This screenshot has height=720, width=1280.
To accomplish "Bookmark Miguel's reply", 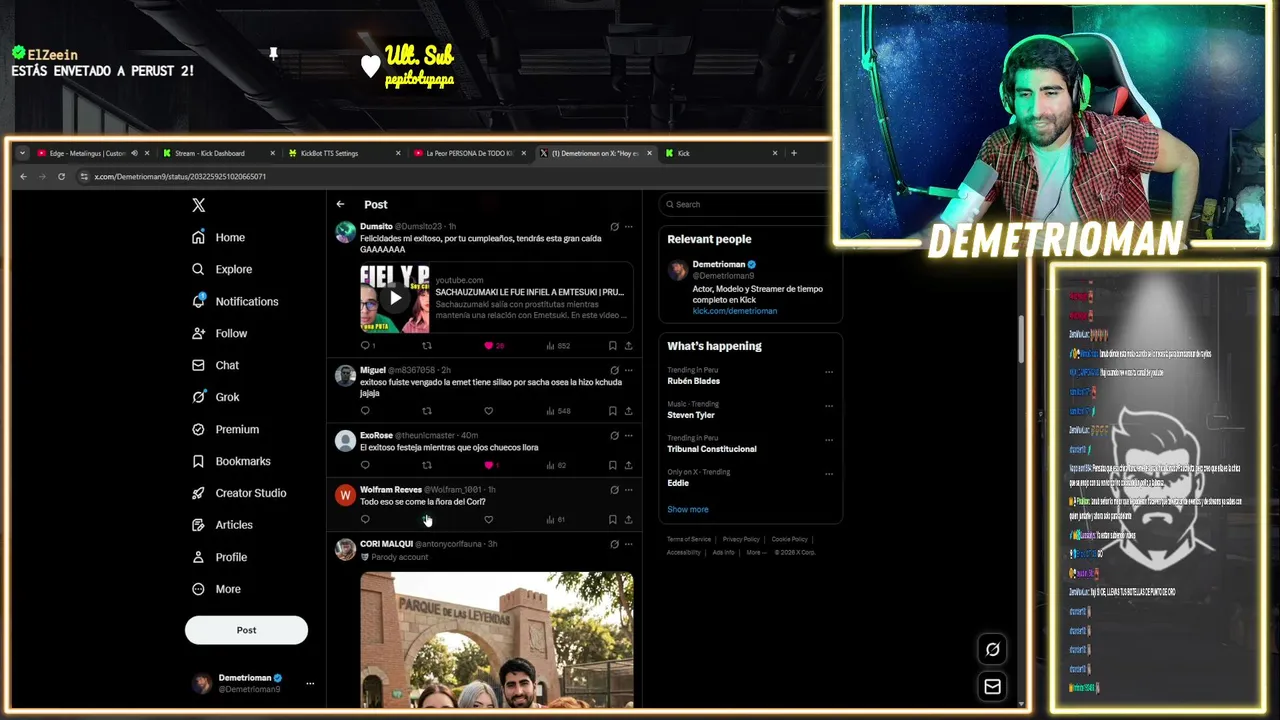I will coord(612,411).
